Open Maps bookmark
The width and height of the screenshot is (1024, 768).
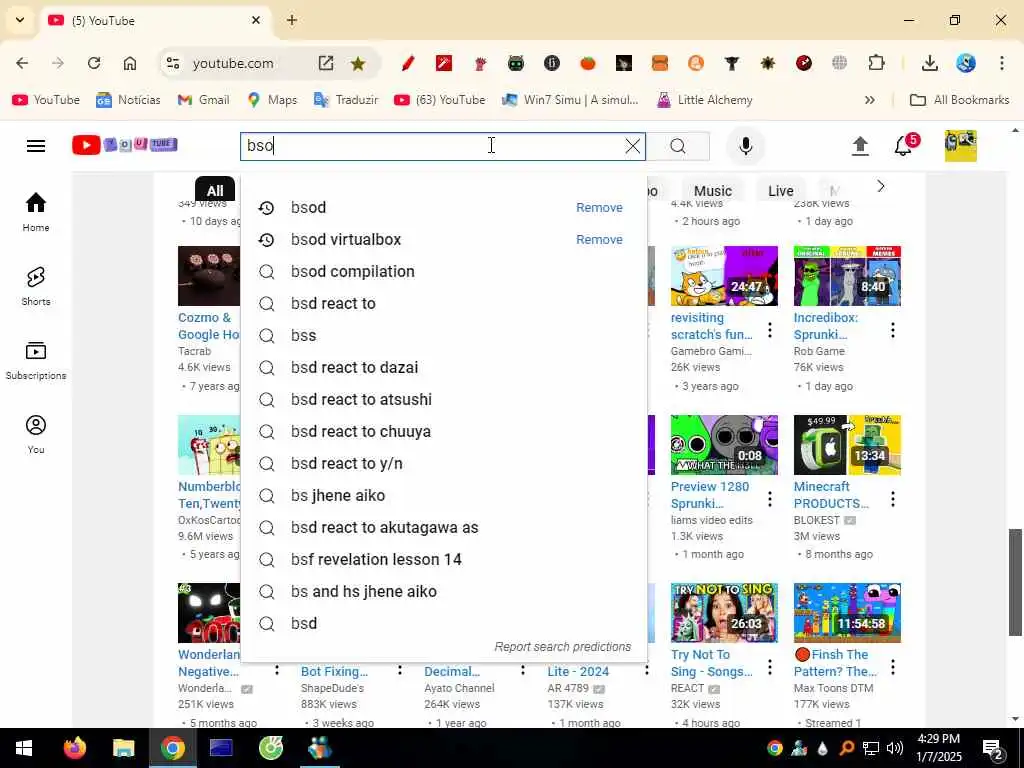click(x=272, y=100)
